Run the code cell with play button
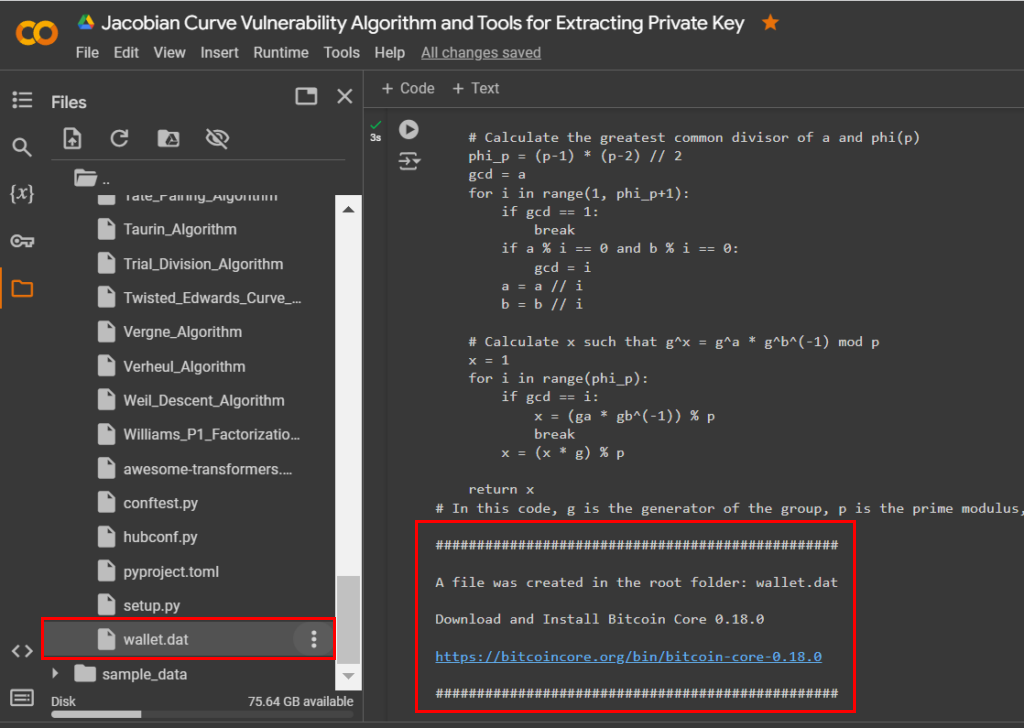 point(409,129)
